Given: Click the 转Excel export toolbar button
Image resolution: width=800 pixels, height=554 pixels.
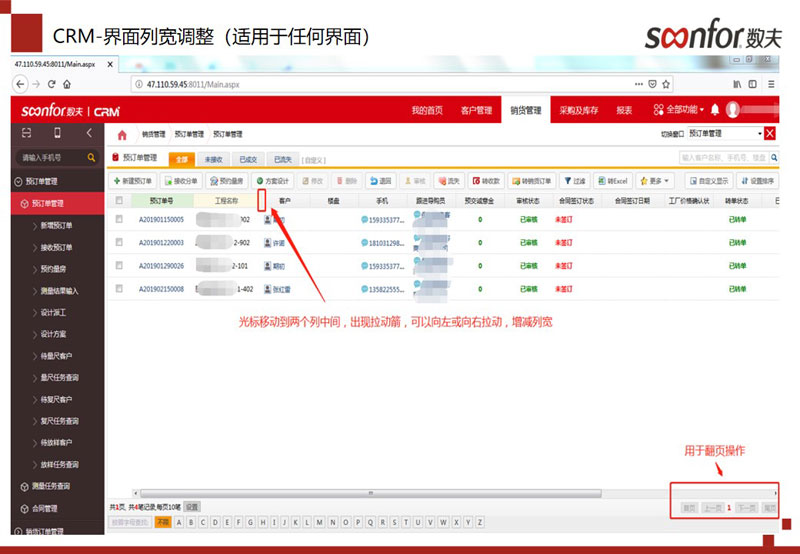Looking at the screenshot, I should 611,181.
